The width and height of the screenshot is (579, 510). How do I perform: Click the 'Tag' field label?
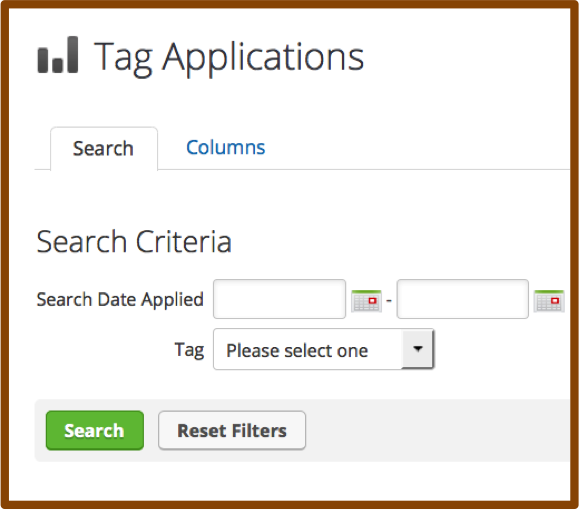(189, 350)
